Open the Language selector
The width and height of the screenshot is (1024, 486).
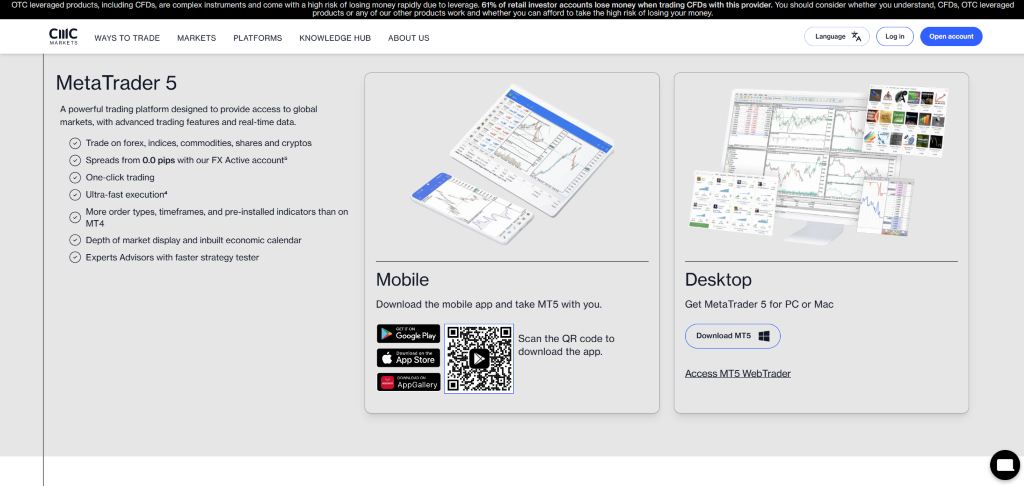click(837, 37)
